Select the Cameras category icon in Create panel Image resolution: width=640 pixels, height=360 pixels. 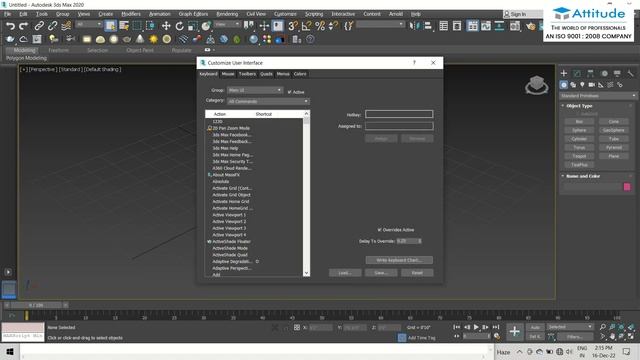pyautogui.click(x=591, y=85)
